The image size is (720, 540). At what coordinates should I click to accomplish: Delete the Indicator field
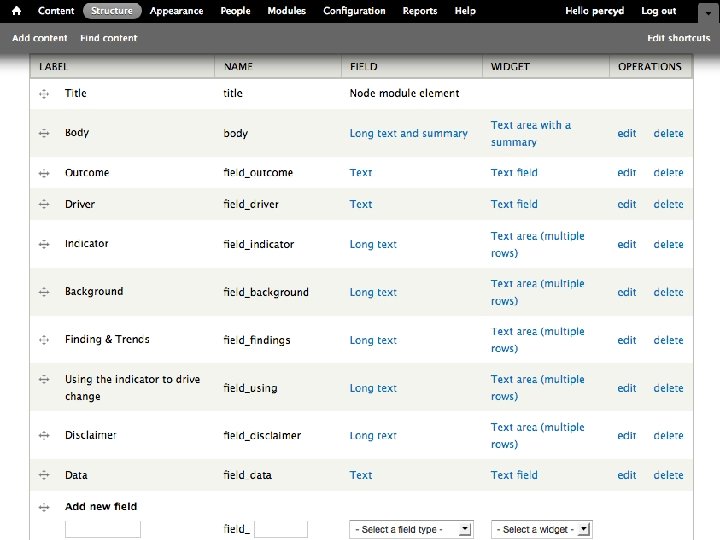pyautogui.click(x=669, y=244)
